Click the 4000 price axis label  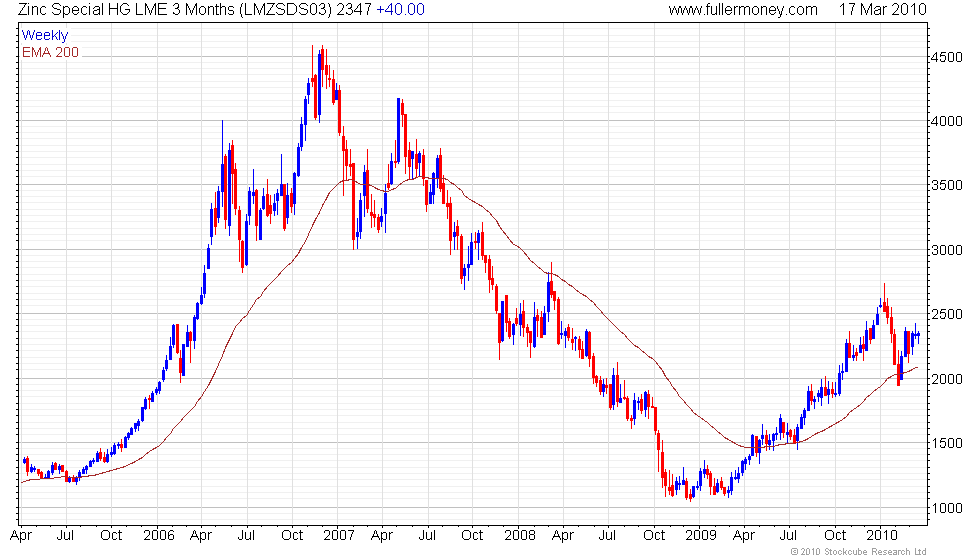[946, 121]
